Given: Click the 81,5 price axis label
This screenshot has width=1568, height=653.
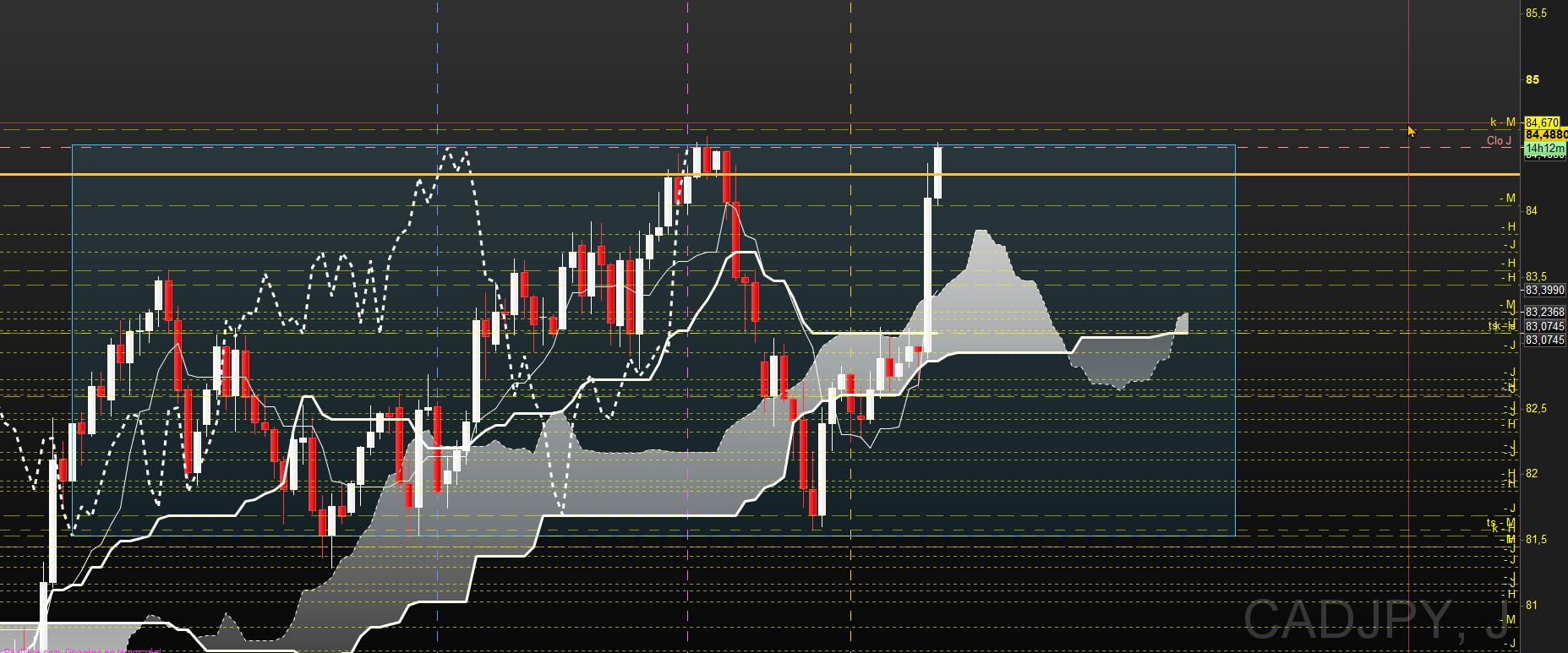Looking at the screenshot, I should point(1536,540).
